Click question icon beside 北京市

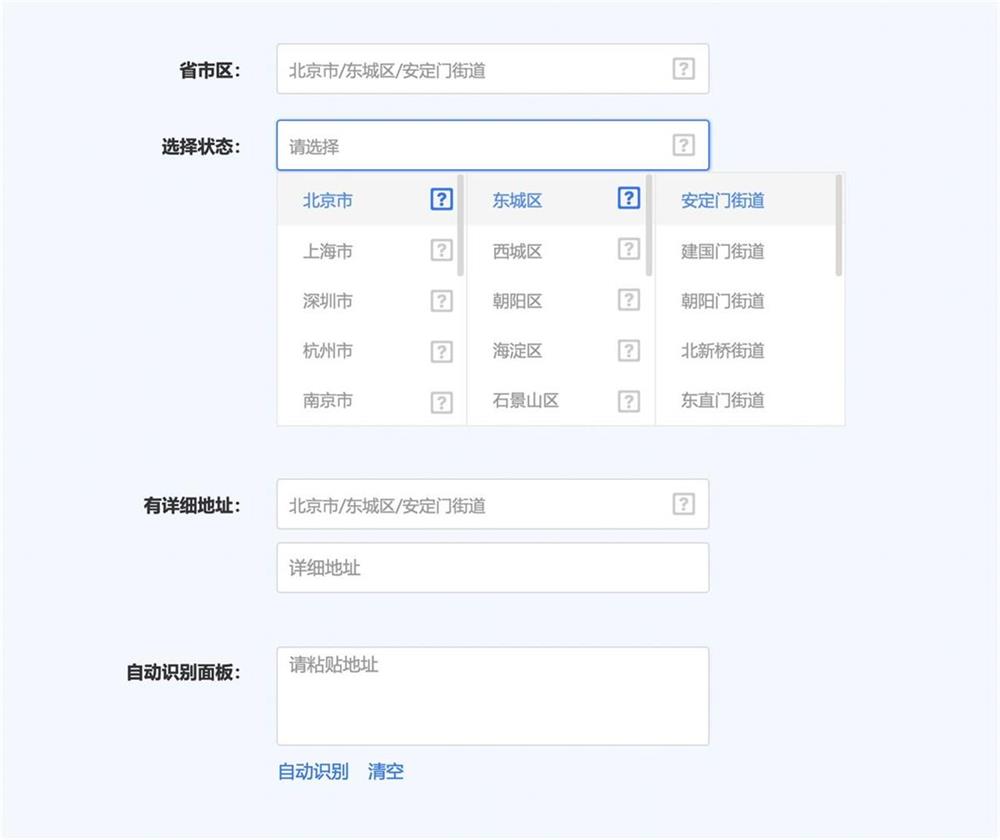click(x=441, y=199)
